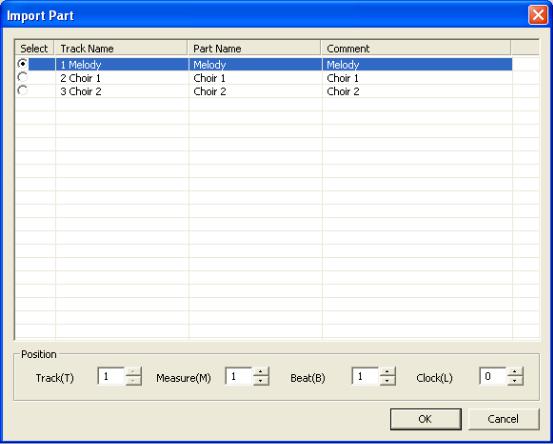553x444 pixels.
Task: Click the '1 Melody' track name cell
Action: (x=122, y=65)
